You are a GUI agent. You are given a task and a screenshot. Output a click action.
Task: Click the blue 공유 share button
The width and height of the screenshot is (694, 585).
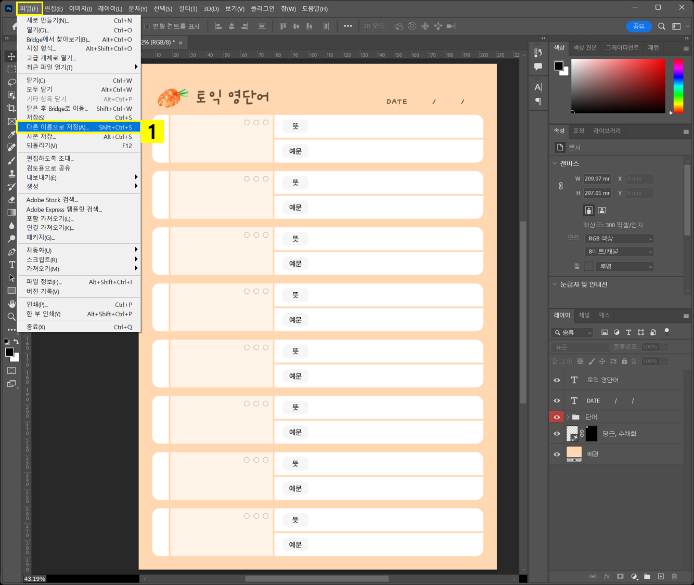coord(637,26)
